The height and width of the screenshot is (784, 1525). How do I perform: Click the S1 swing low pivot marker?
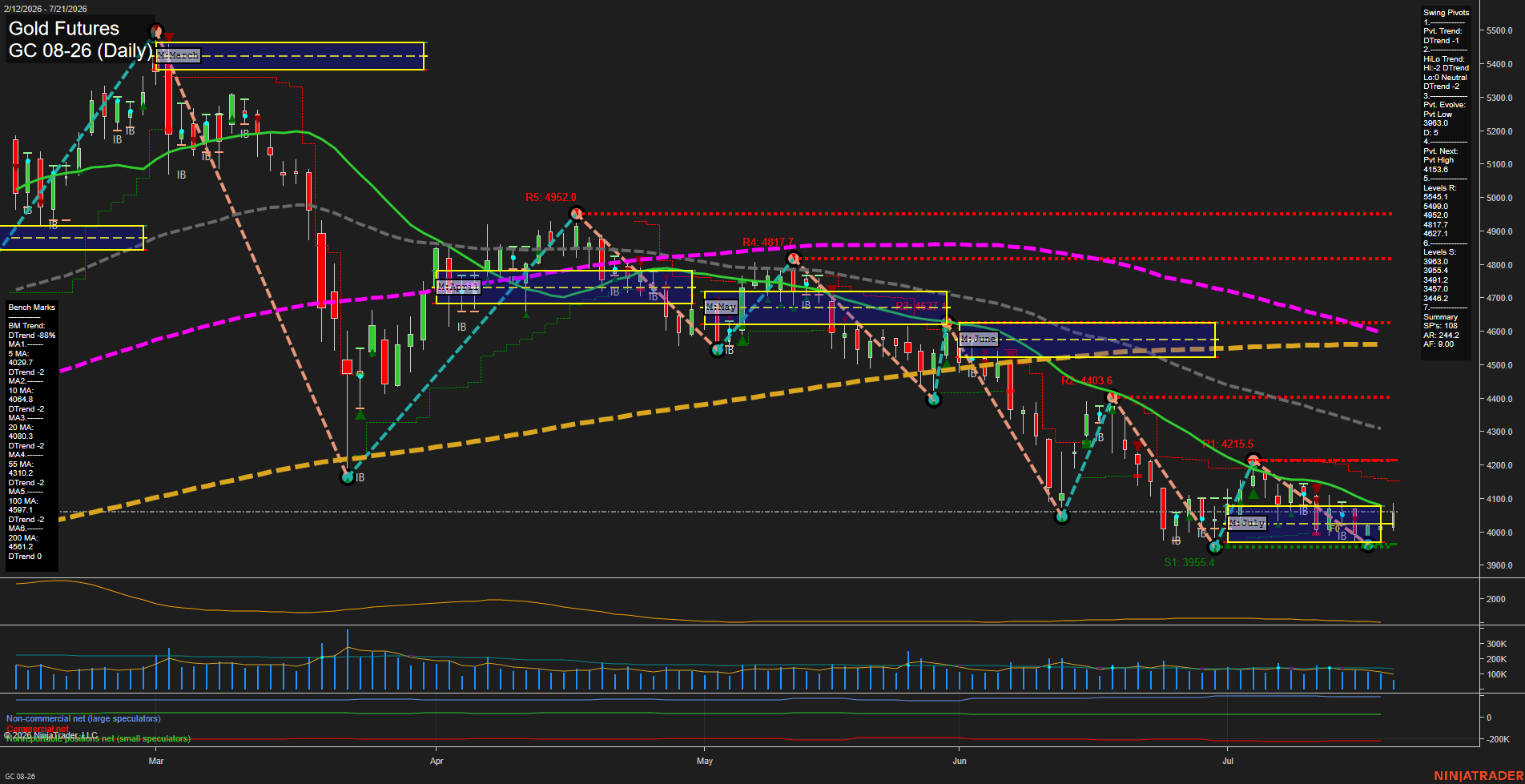tap(1215, 547)
